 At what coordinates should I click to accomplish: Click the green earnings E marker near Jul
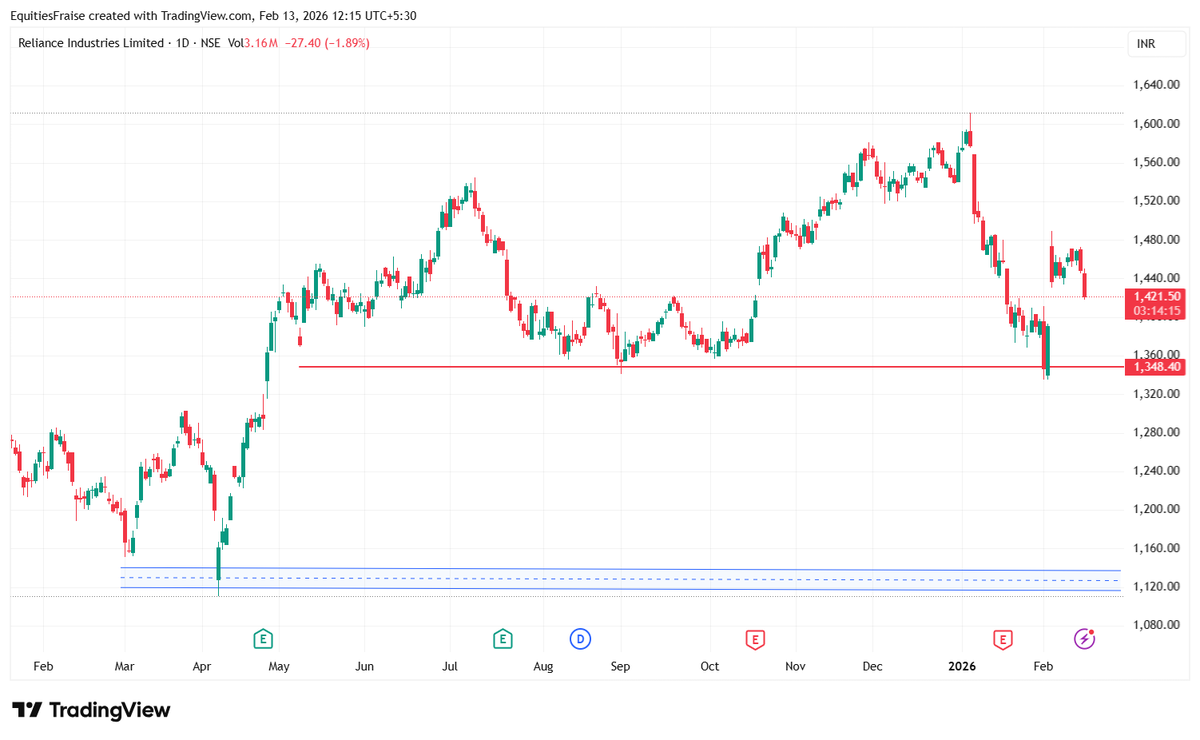(502, 638)
